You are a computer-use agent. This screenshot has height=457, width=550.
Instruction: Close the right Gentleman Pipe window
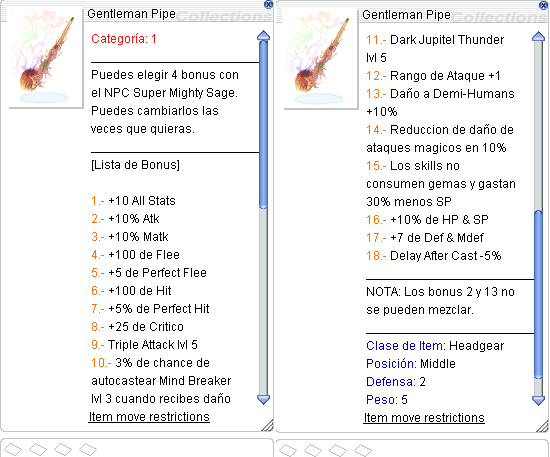click(x=543, y=5)
